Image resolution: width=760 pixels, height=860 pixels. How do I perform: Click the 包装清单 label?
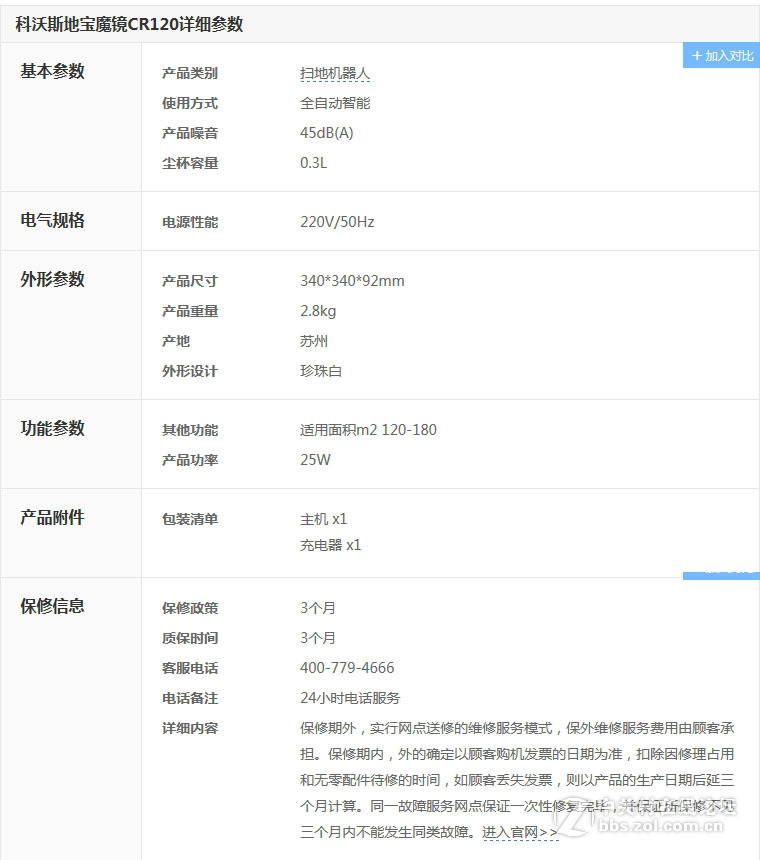click(x=190, y=519)
